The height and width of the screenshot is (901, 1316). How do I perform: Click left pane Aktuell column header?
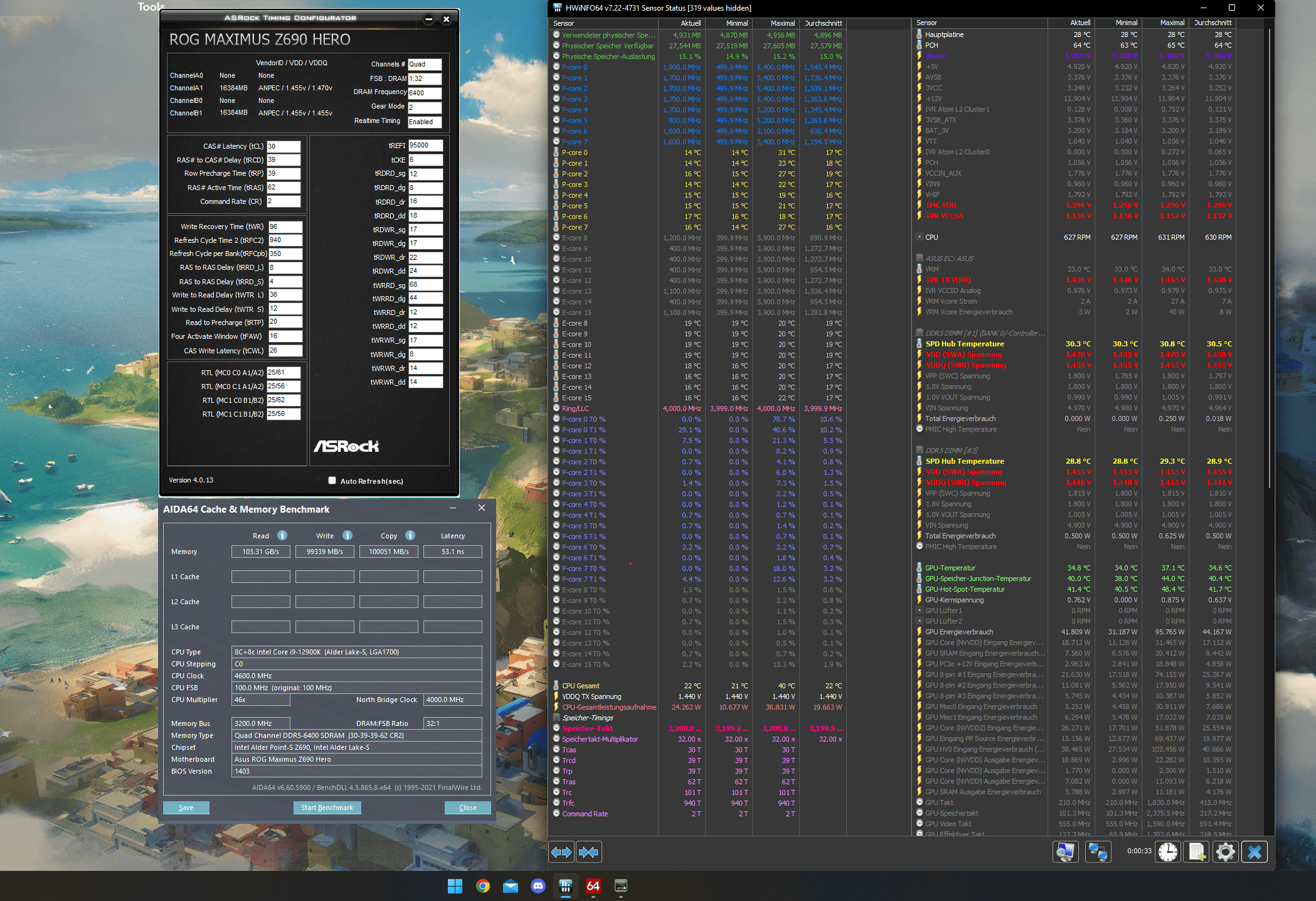pyautogui.click(x=682, y=23)
